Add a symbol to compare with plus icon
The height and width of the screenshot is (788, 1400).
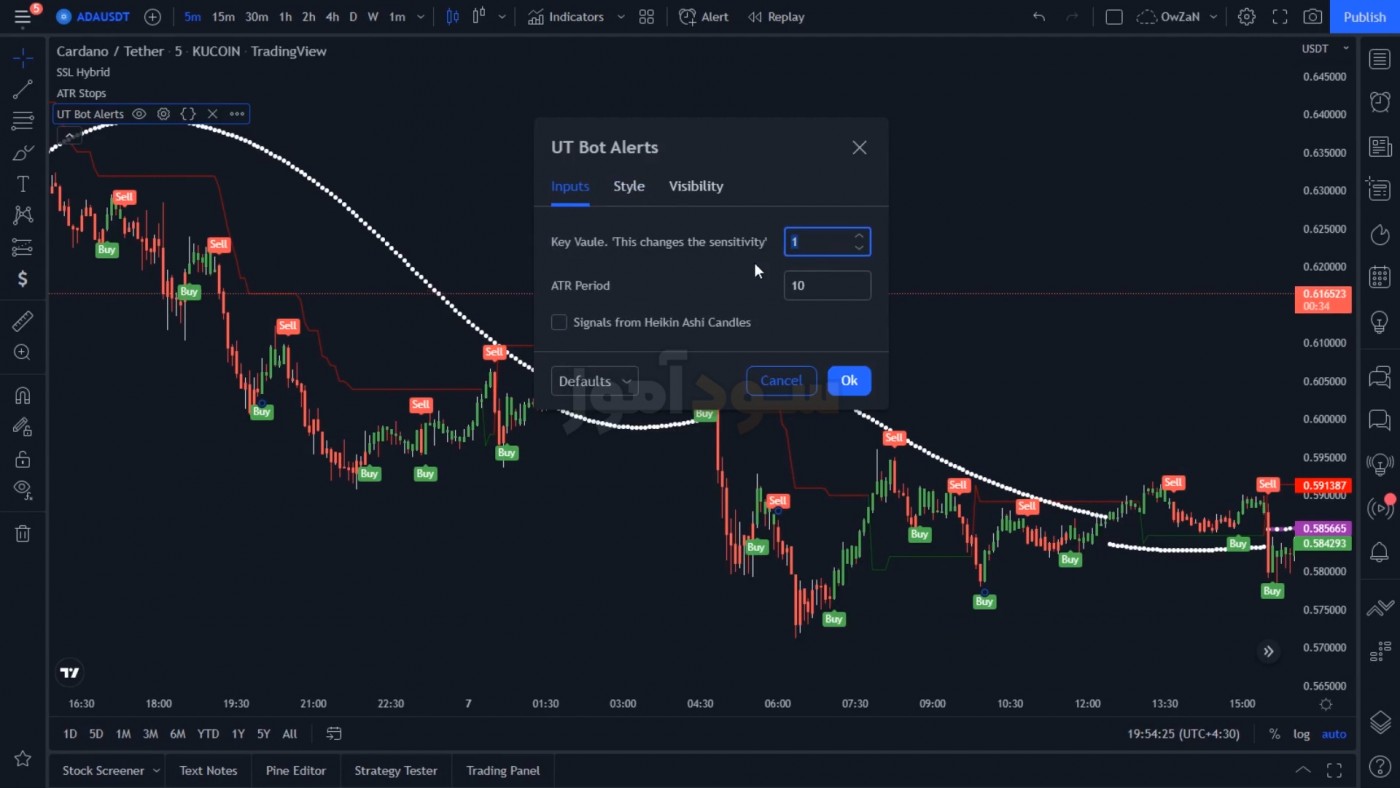point(152,17)
